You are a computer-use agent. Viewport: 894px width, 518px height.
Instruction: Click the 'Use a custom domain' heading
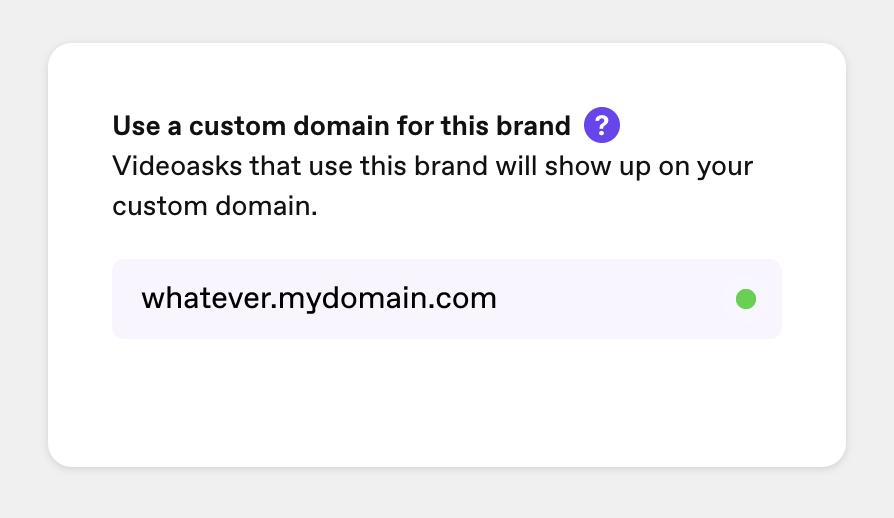pos(341,126)
